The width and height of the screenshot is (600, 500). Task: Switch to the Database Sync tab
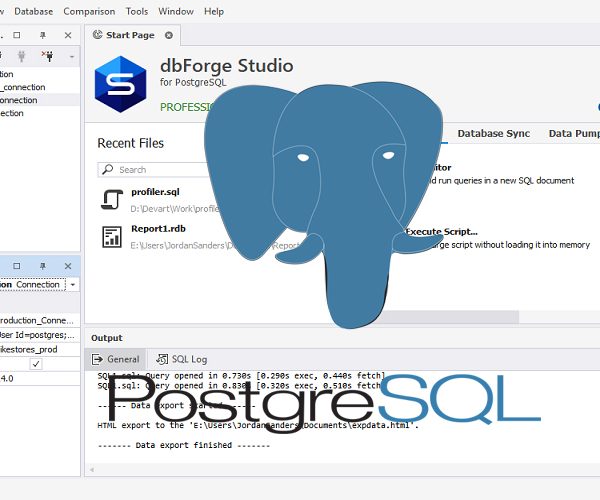494,134
